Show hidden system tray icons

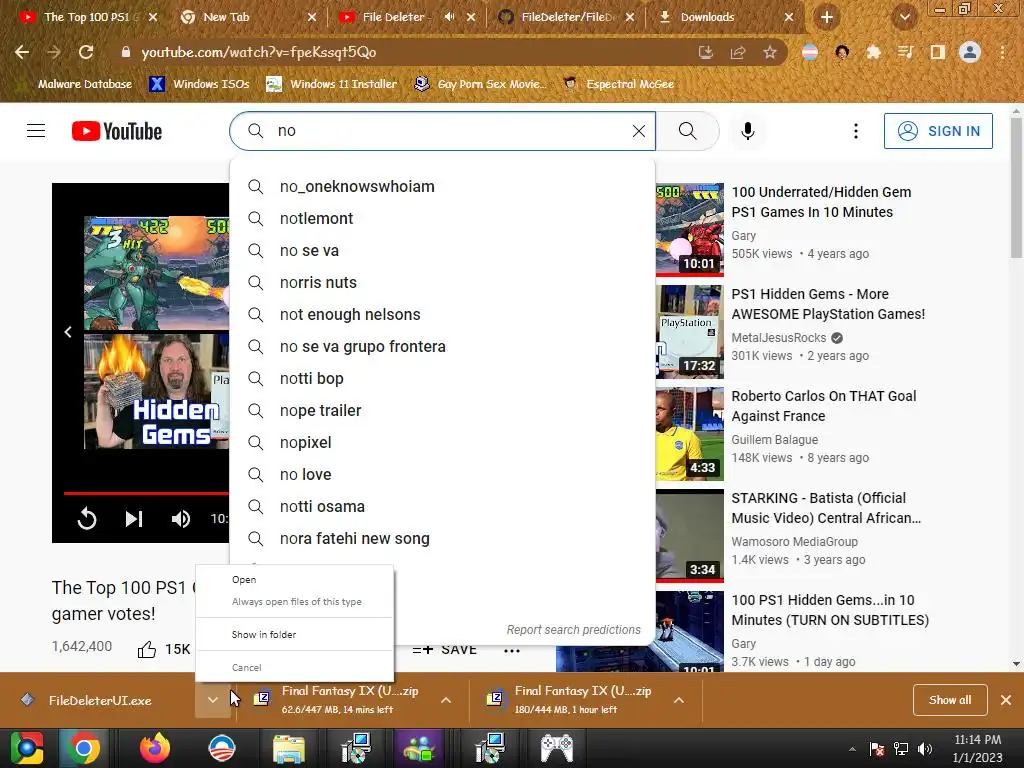pyautogui.click(x=852, y=749)
